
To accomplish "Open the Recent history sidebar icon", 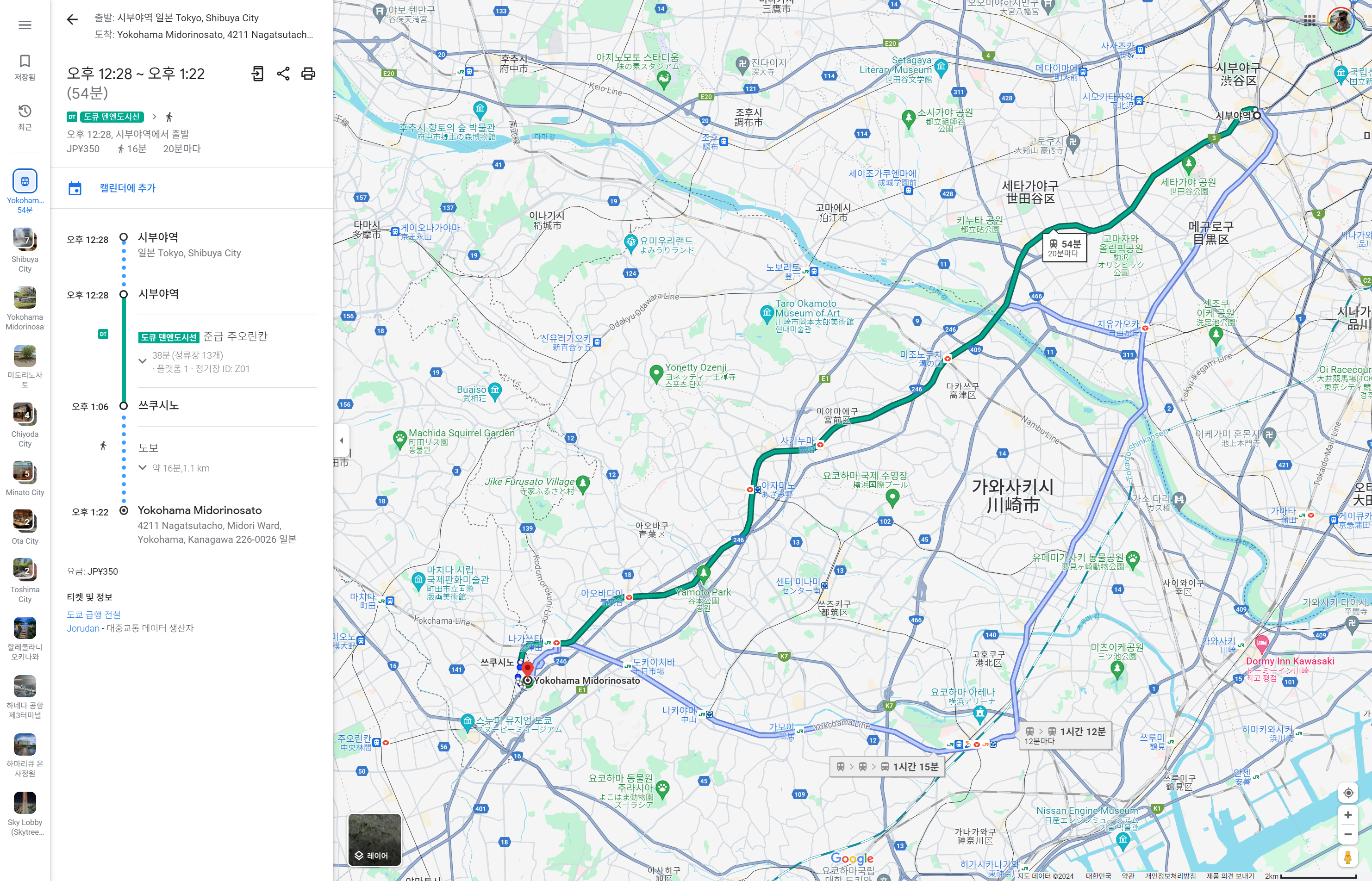I will point(25,117).
